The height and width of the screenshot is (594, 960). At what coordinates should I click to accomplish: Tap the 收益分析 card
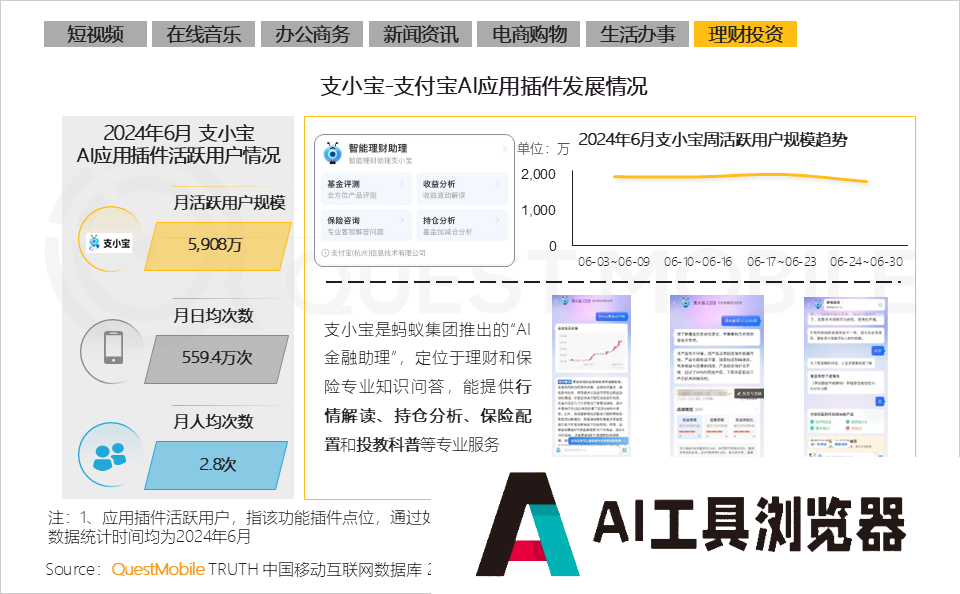click(462, 189)
